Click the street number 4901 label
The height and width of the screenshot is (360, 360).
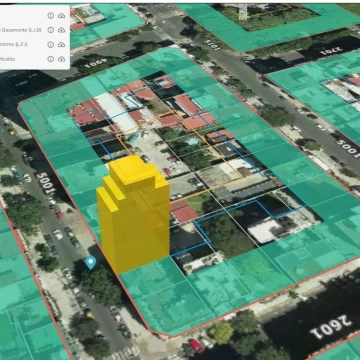coord(94,62)
